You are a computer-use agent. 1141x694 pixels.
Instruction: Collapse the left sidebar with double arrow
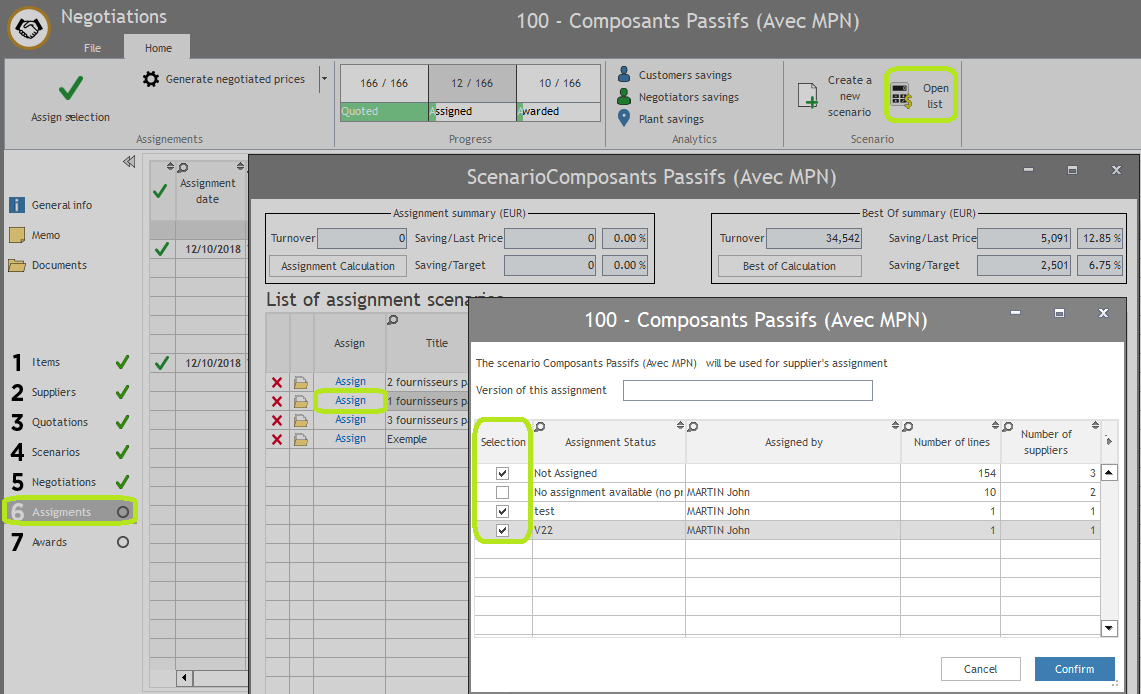[x=129, y=162]
